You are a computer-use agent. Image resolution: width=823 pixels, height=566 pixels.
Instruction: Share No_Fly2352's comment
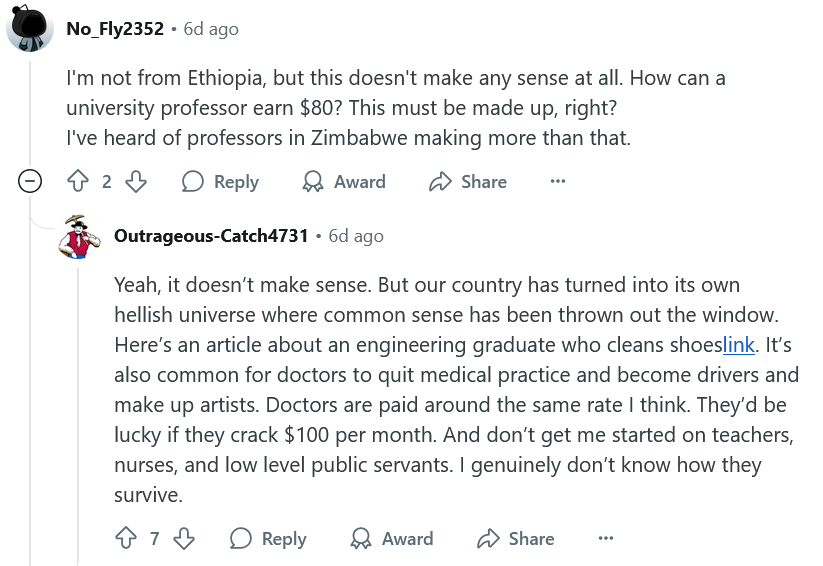pos(468,182)
